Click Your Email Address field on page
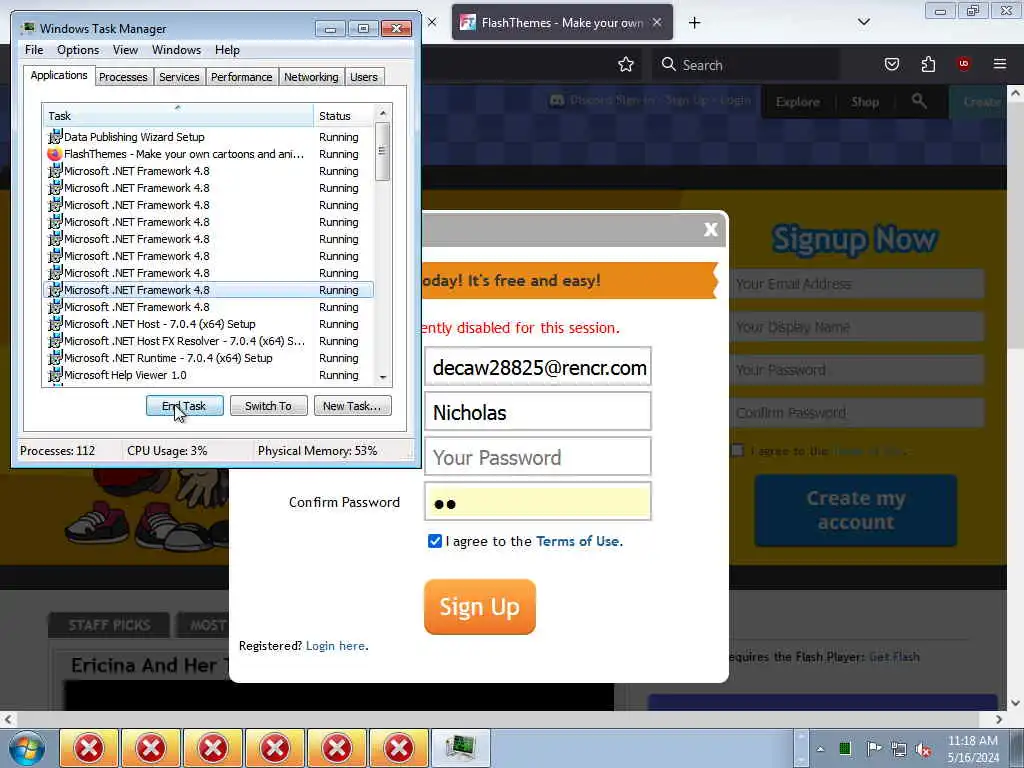The image size is (1024, 768). pos(856,284)
